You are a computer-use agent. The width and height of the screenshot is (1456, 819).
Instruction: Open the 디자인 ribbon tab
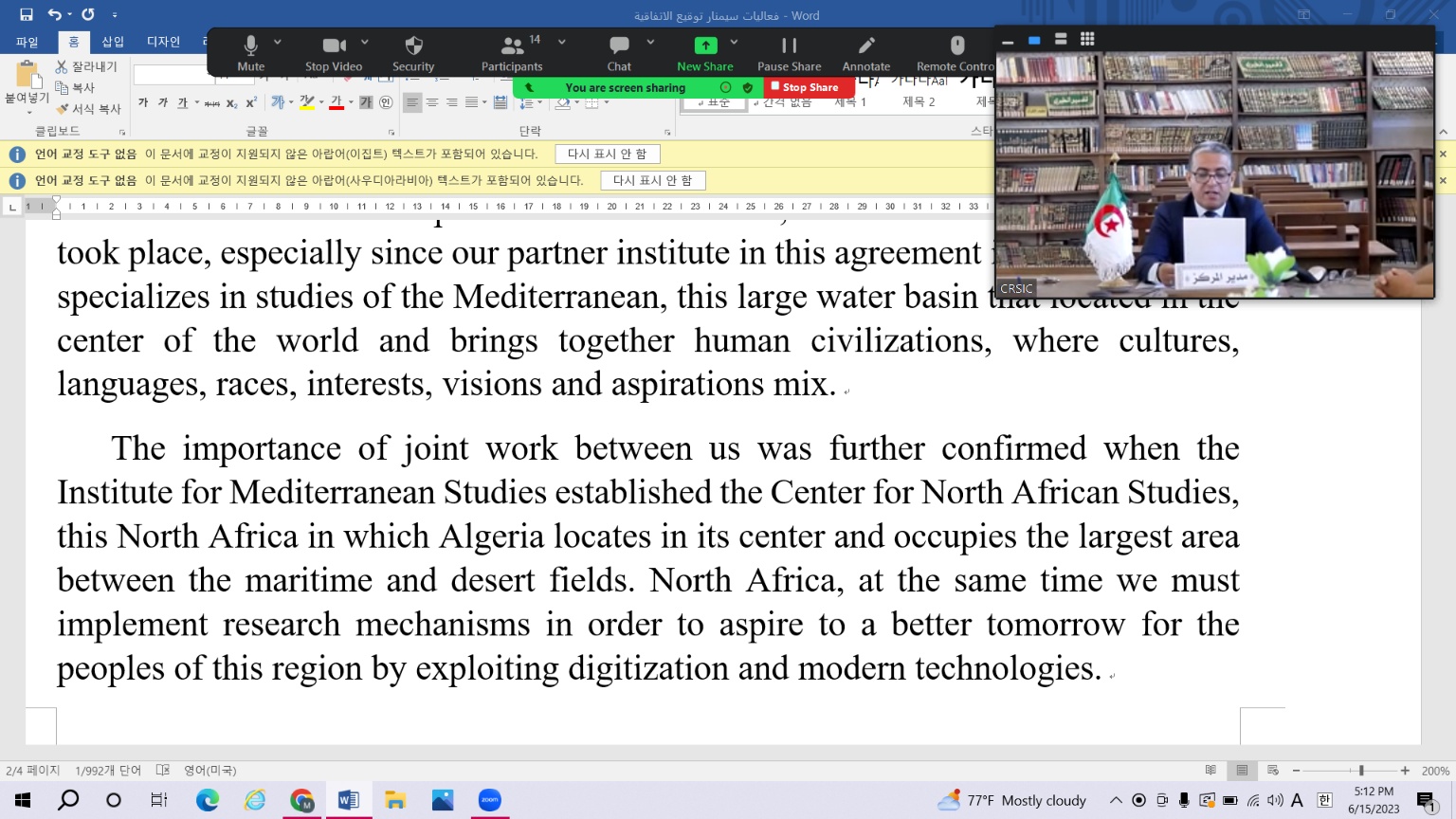[x=163, y=42]
